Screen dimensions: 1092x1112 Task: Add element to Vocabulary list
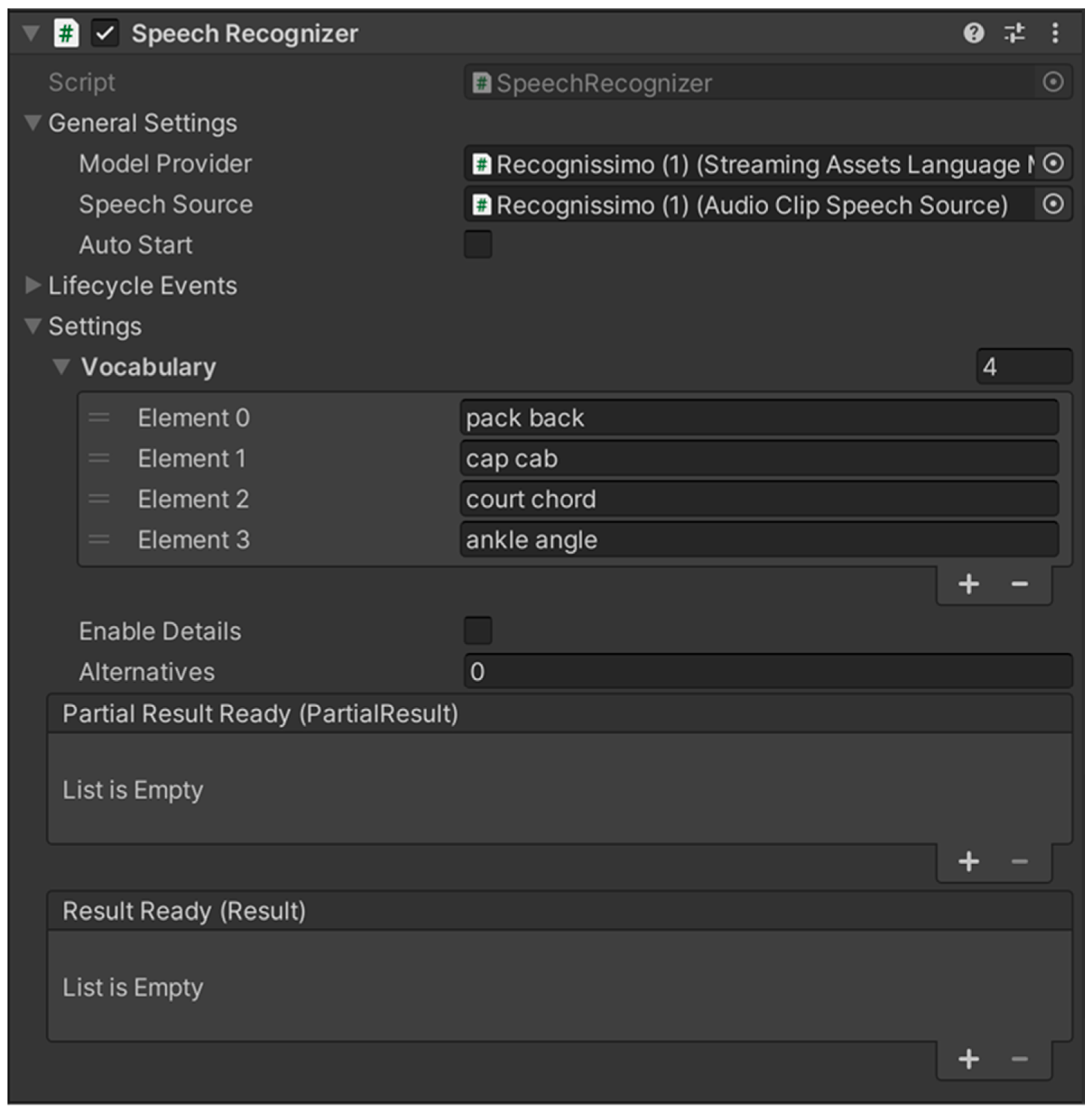969,585
